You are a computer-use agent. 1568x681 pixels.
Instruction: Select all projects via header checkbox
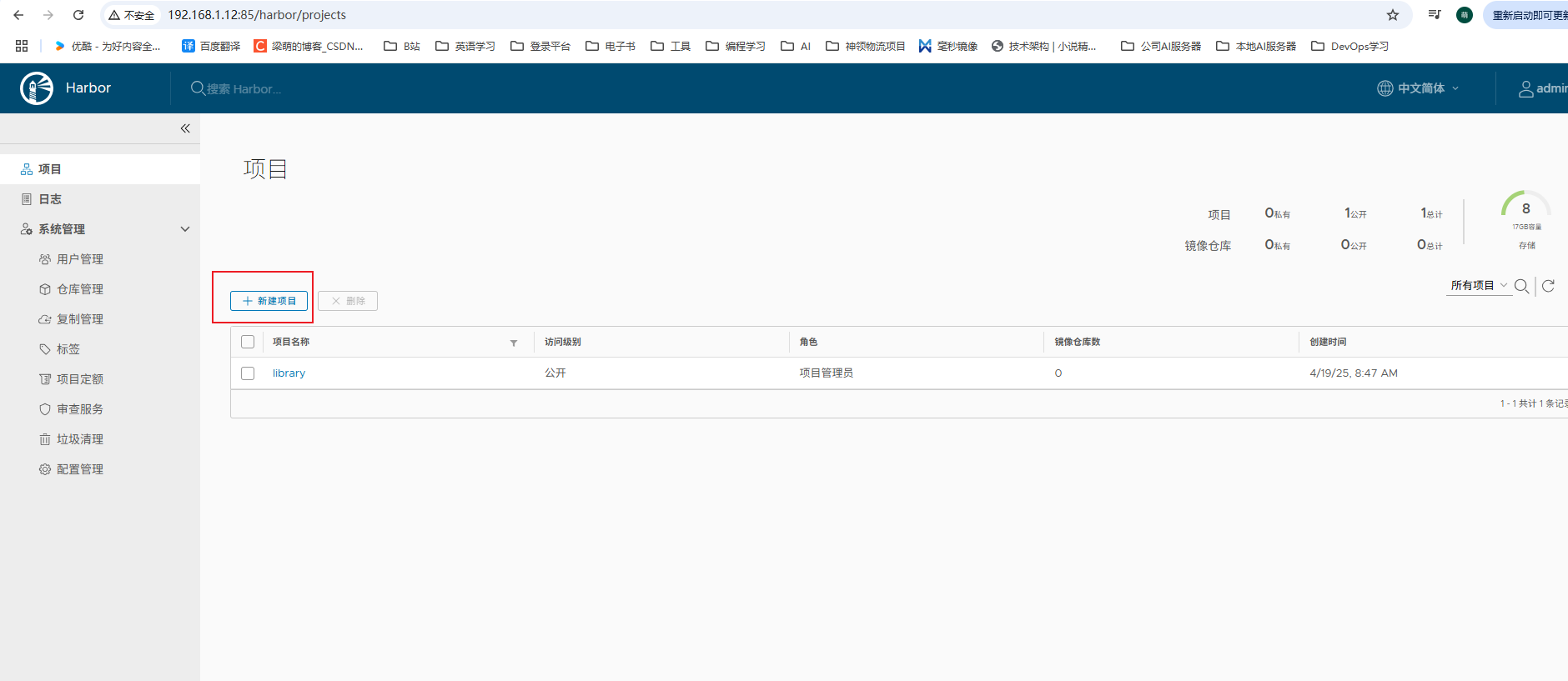[248, 342]
